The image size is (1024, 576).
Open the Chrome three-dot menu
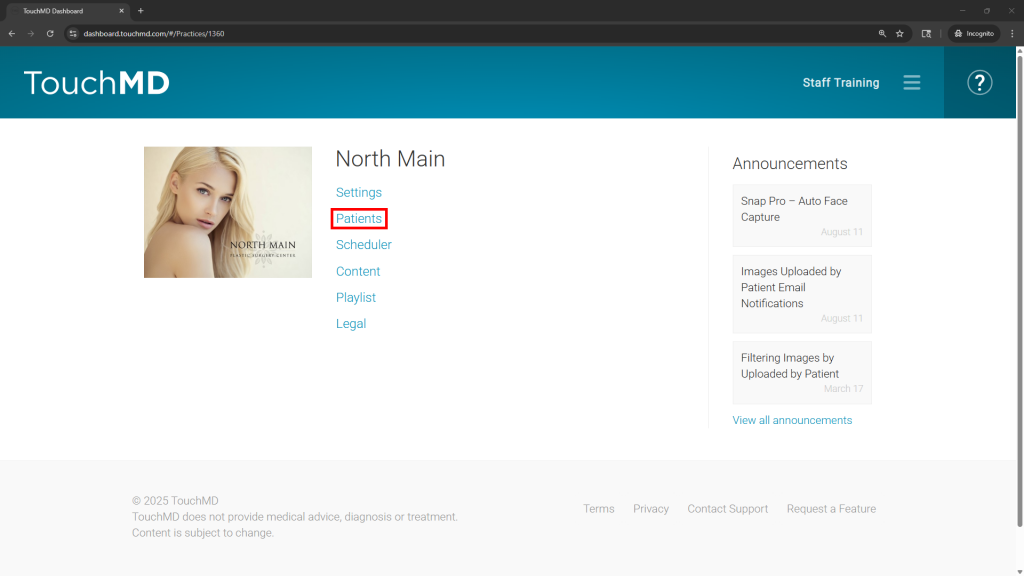(x=1012, y=33)
